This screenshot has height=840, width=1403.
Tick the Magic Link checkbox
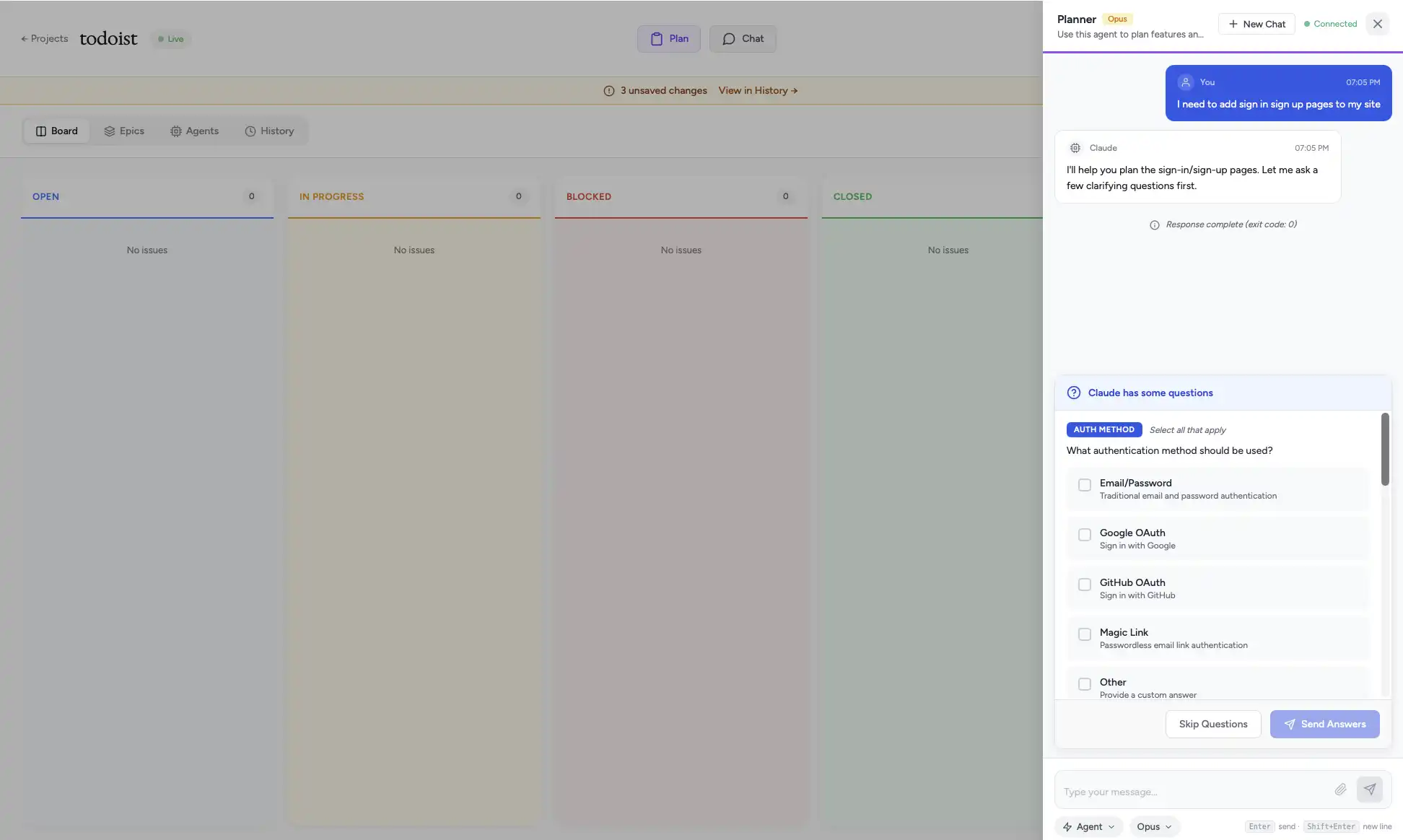point(1084,634)
